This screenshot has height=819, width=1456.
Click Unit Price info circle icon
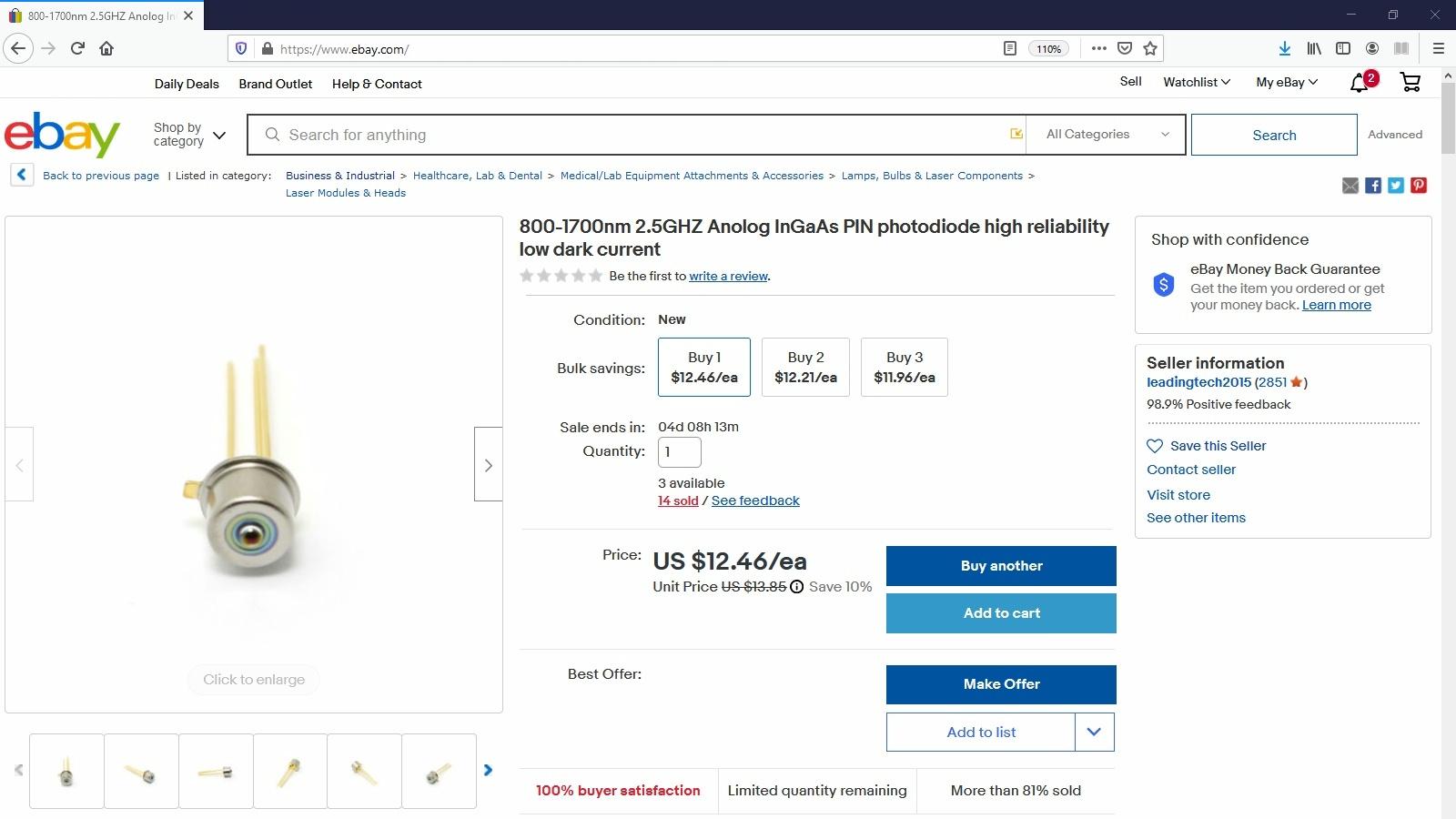coord(796,587)
